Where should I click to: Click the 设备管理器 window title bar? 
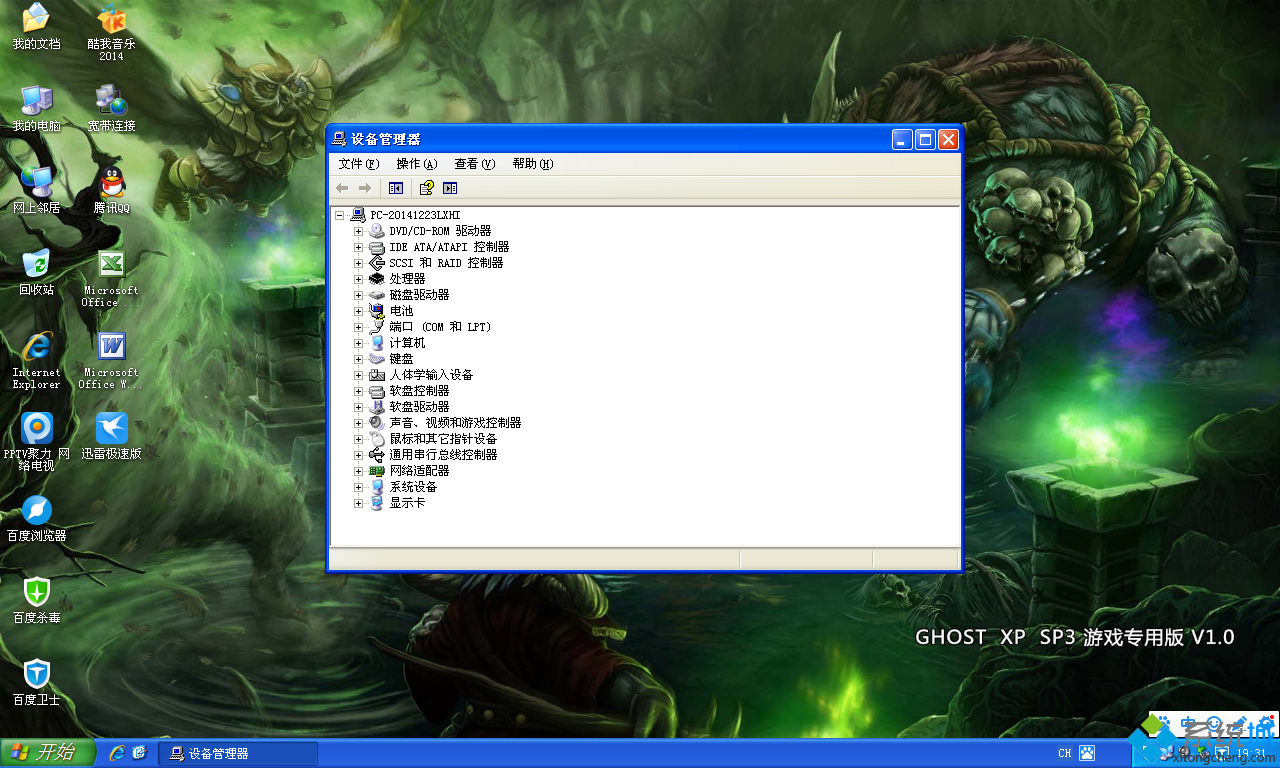click(644, 139)
